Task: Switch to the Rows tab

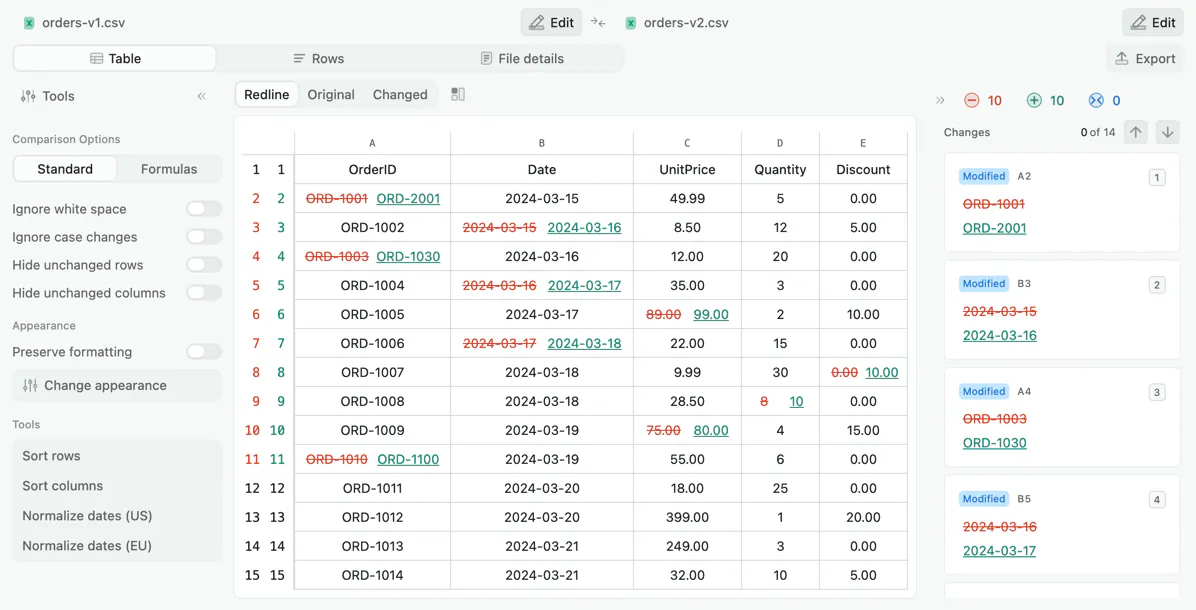Action: tap(319, 59)
